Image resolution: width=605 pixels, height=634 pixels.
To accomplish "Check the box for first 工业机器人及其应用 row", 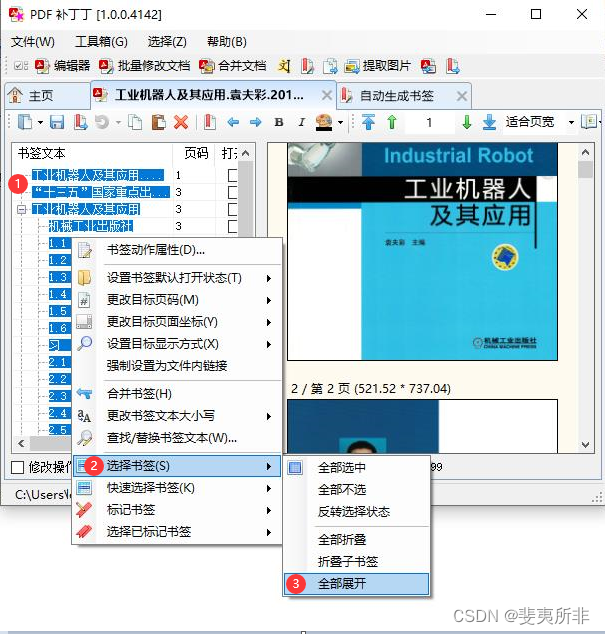I will pos(232,175).
